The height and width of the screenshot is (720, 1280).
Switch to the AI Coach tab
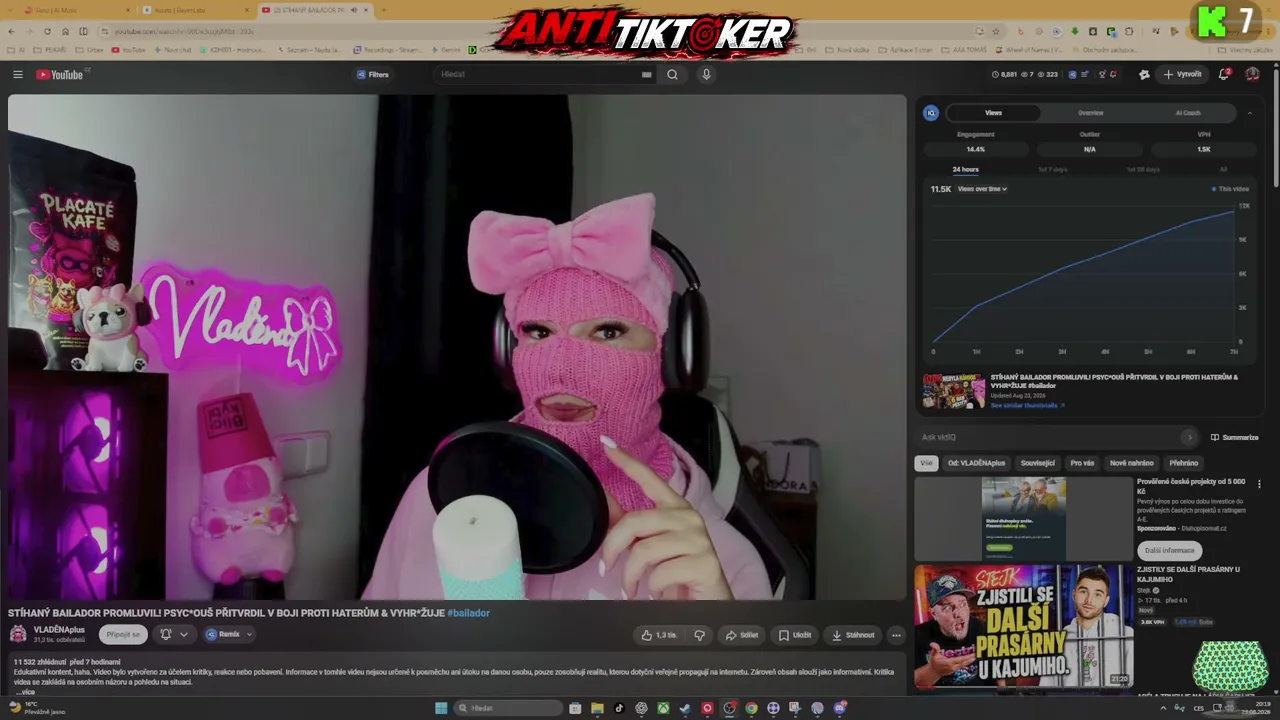pyautogui.click(x=1188, y=113)
